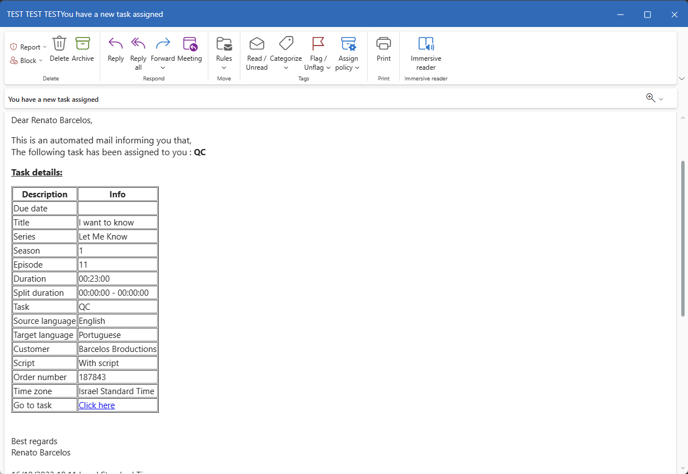Follow the "Click here" task link
Viewport: 688px width, 474px height.
pos(97,405)
